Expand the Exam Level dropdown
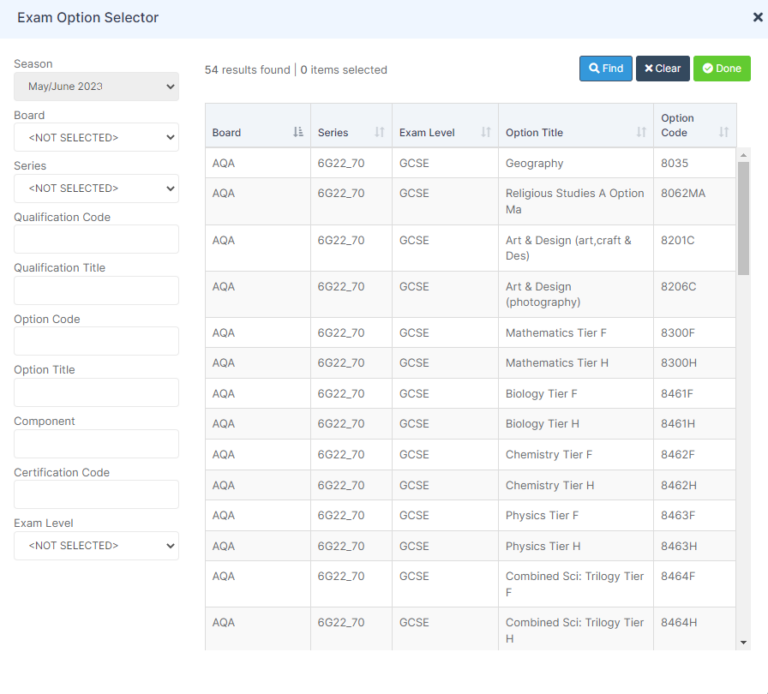 point(96,546)
